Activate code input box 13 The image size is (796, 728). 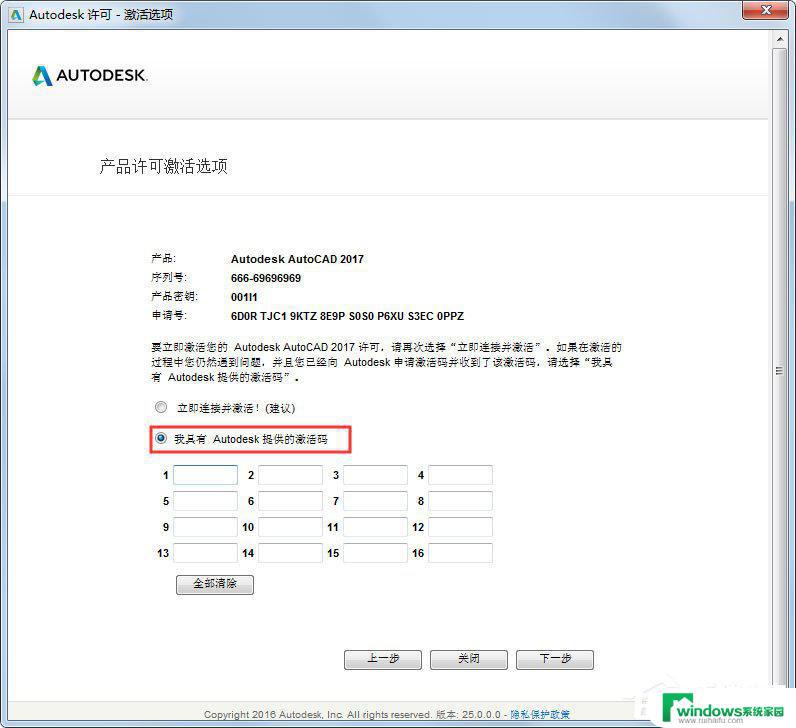[x=206, y=553]
